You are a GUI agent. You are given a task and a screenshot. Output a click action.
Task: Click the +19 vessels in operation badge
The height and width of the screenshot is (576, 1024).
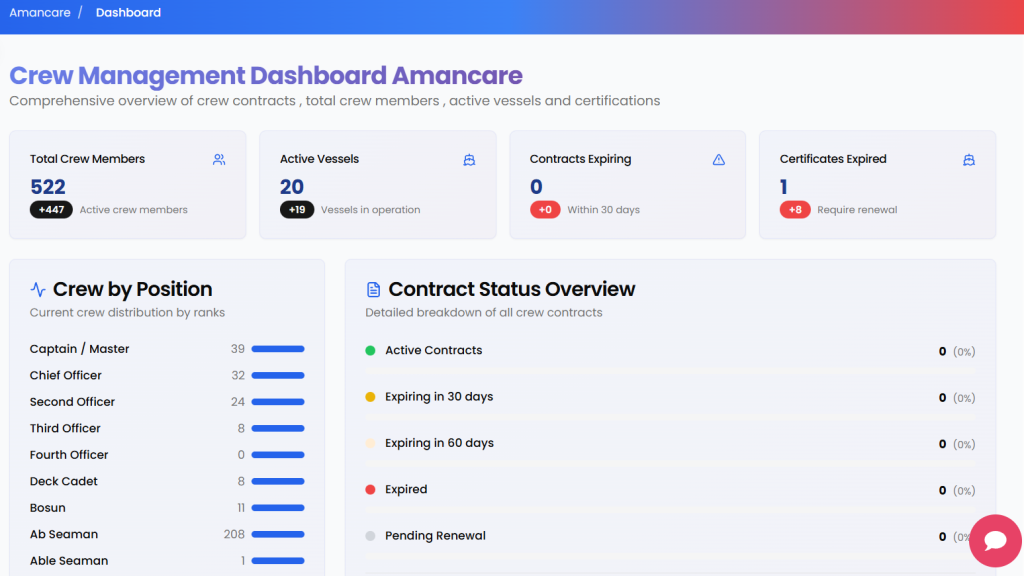coord(297,210)
